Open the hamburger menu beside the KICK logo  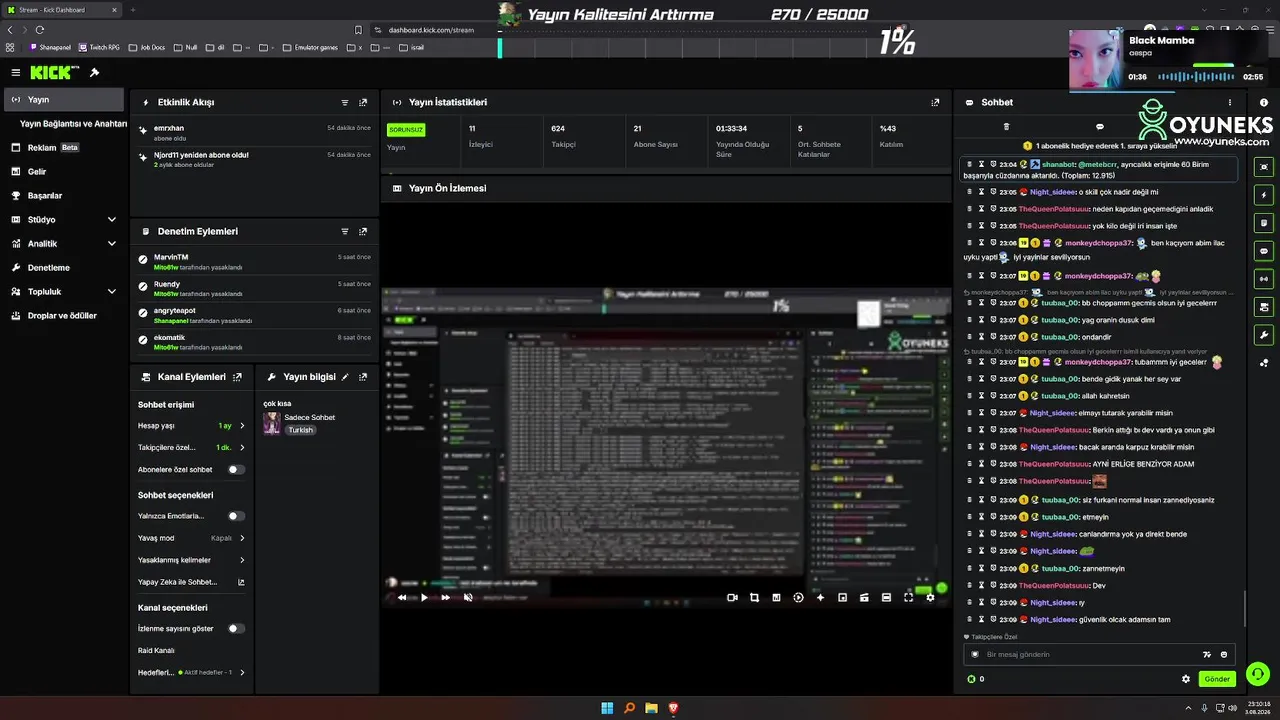click(16, 72)
